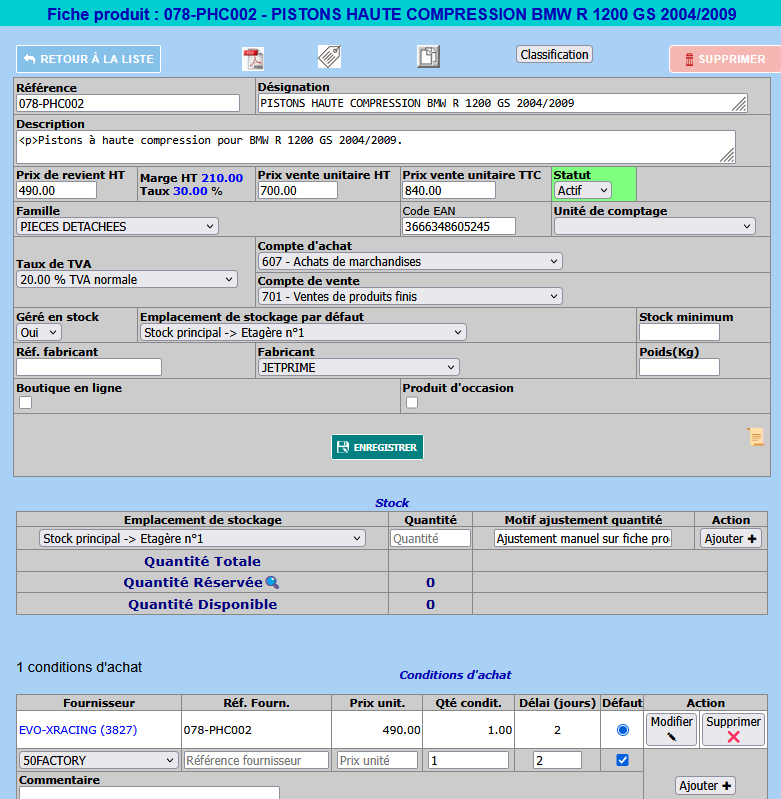Click the price tag label icon
The height and width of the screenshot is (799, 781).
tap(329, 57)
